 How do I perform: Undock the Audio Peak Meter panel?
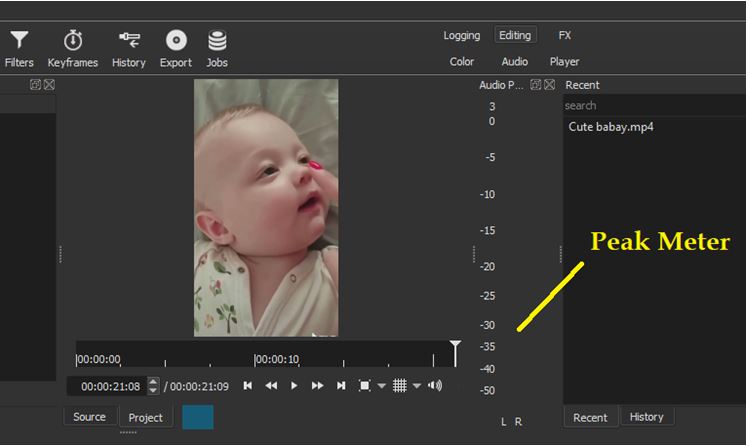point(536,85)
